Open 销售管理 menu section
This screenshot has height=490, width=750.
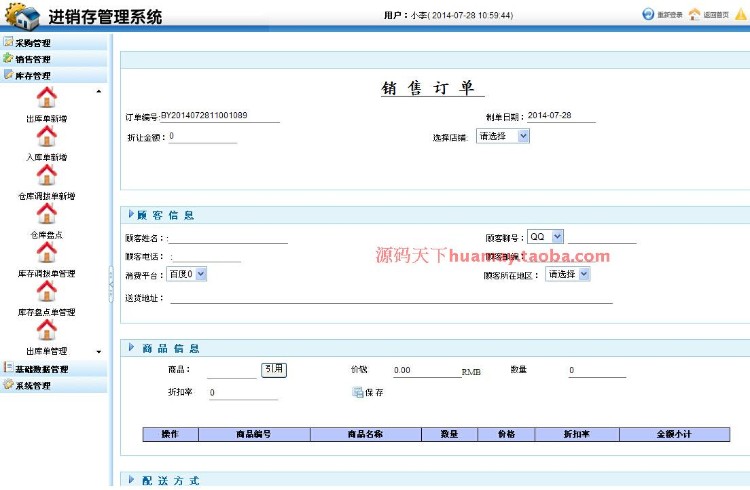[x=54, y=59]
